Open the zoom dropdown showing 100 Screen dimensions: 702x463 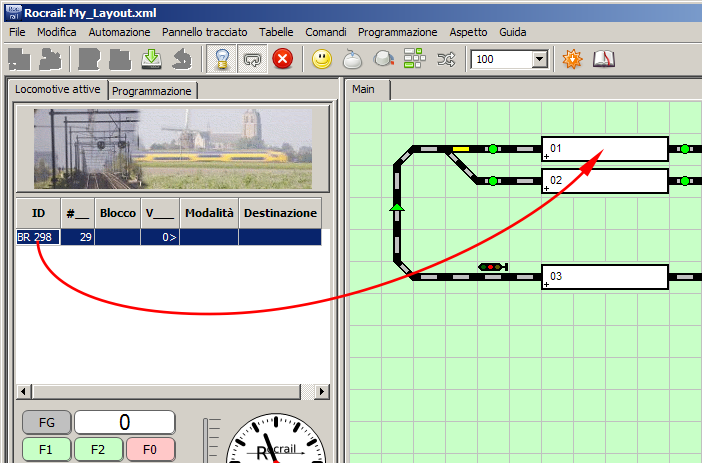tap(540, 60)
